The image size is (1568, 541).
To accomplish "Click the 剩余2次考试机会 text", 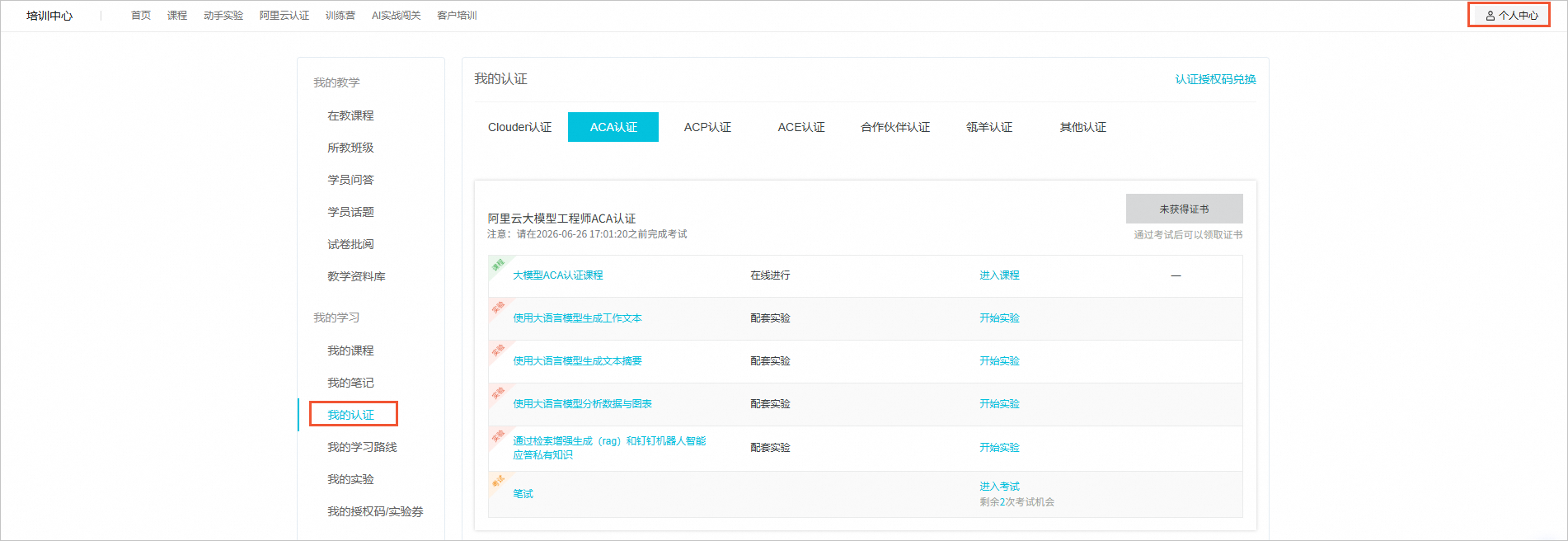I will pos(1016,502).
